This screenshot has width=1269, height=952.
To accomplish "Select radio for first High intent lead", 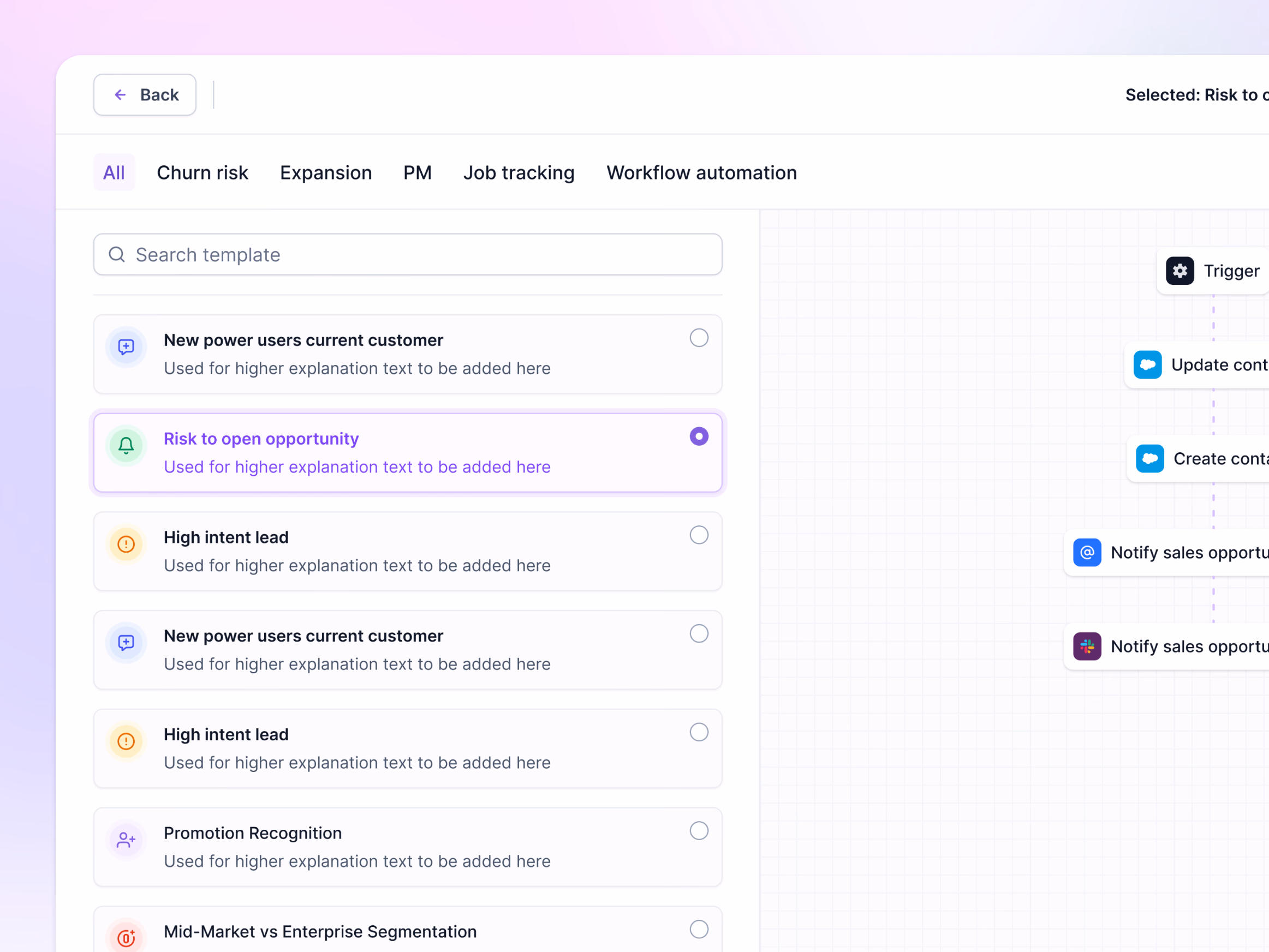I will tap(699, 535).
